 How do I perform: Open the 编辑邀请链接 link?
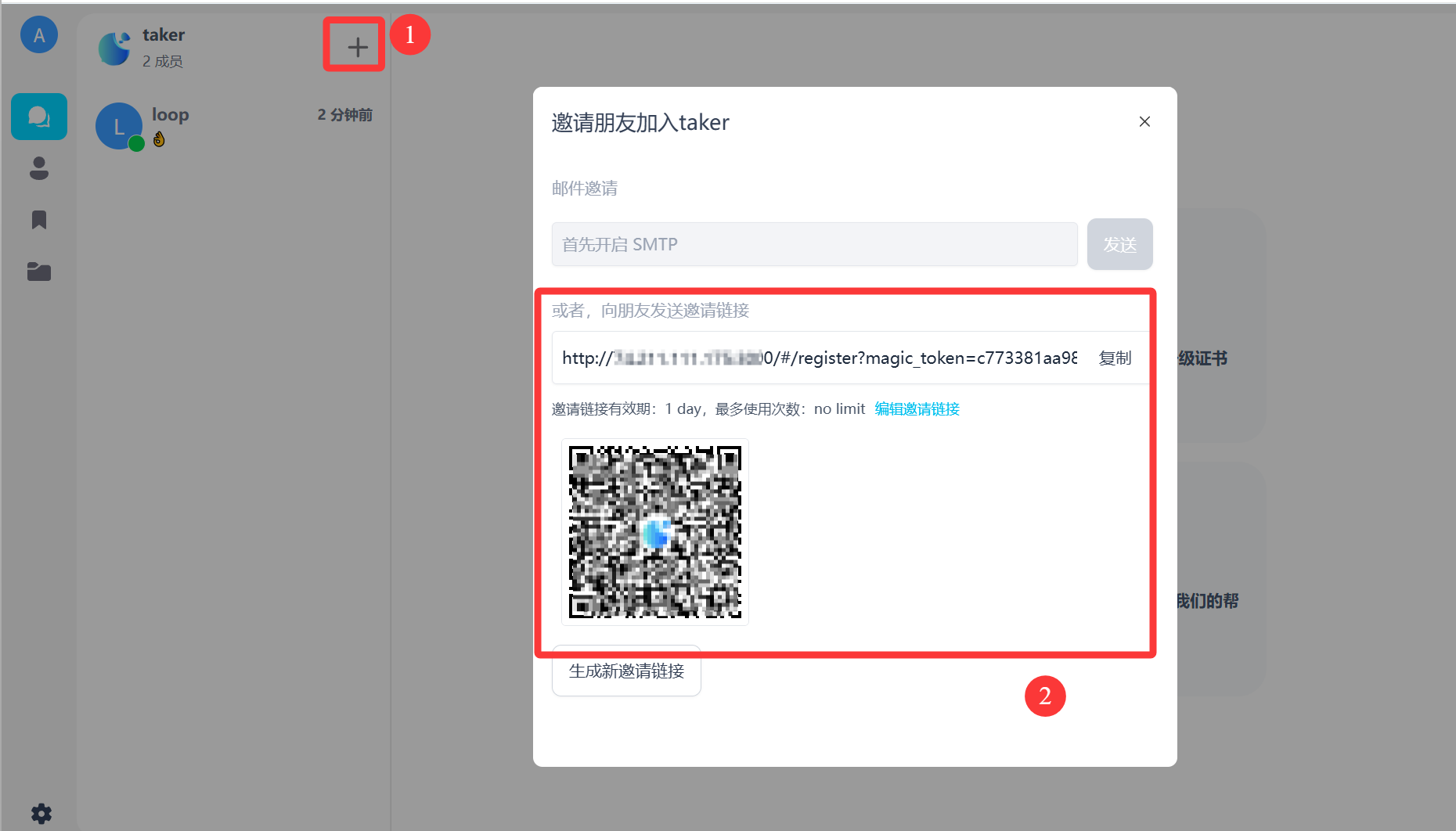coord(917,409)
